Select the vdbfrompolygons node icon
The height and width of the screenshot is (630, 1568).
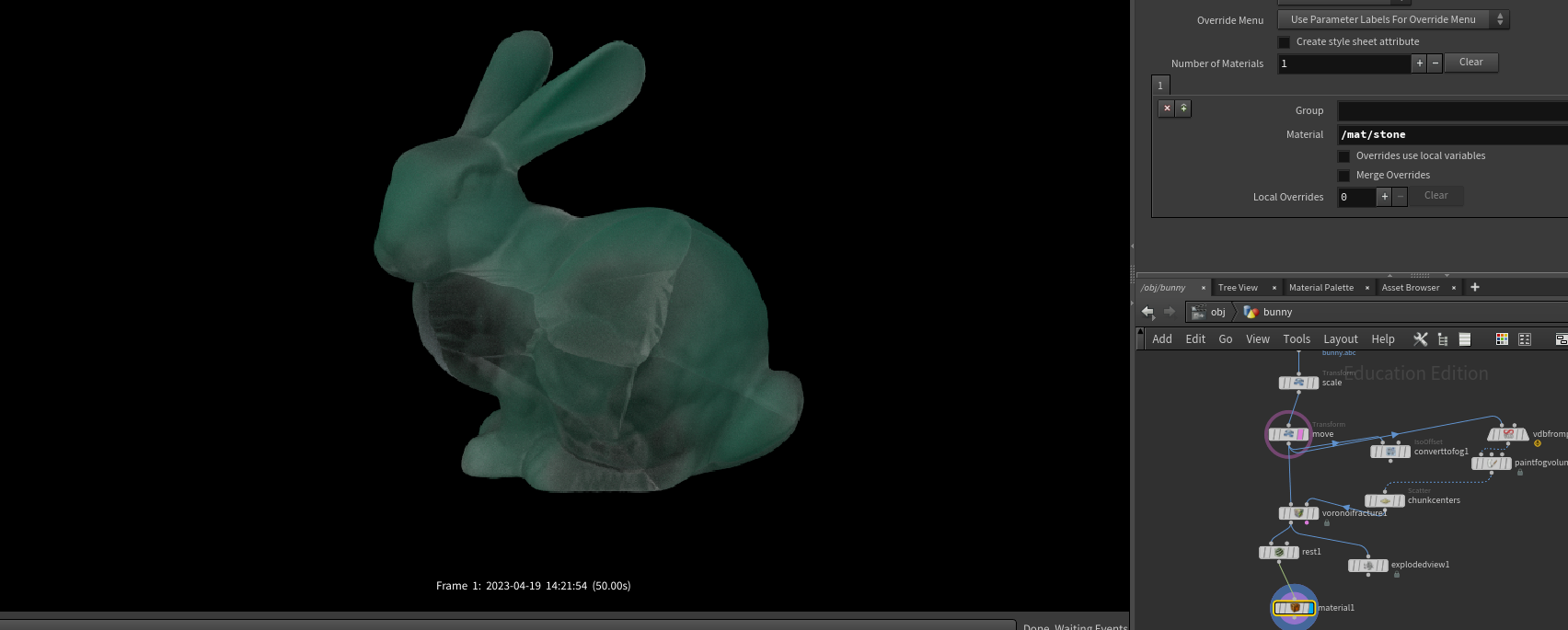[1508, 434]
